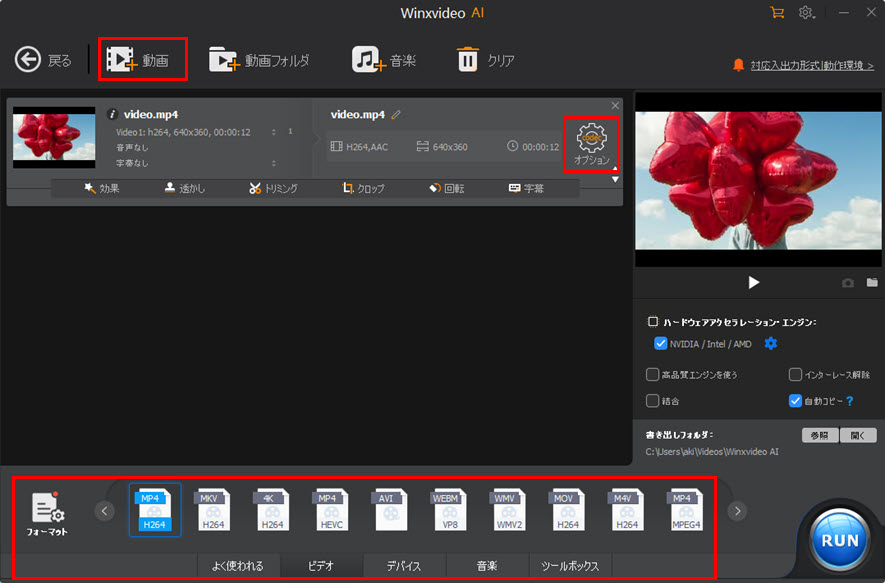This screenshot has height=583, width=885.
Task: Select MKV H264 format
Action: 213,510
